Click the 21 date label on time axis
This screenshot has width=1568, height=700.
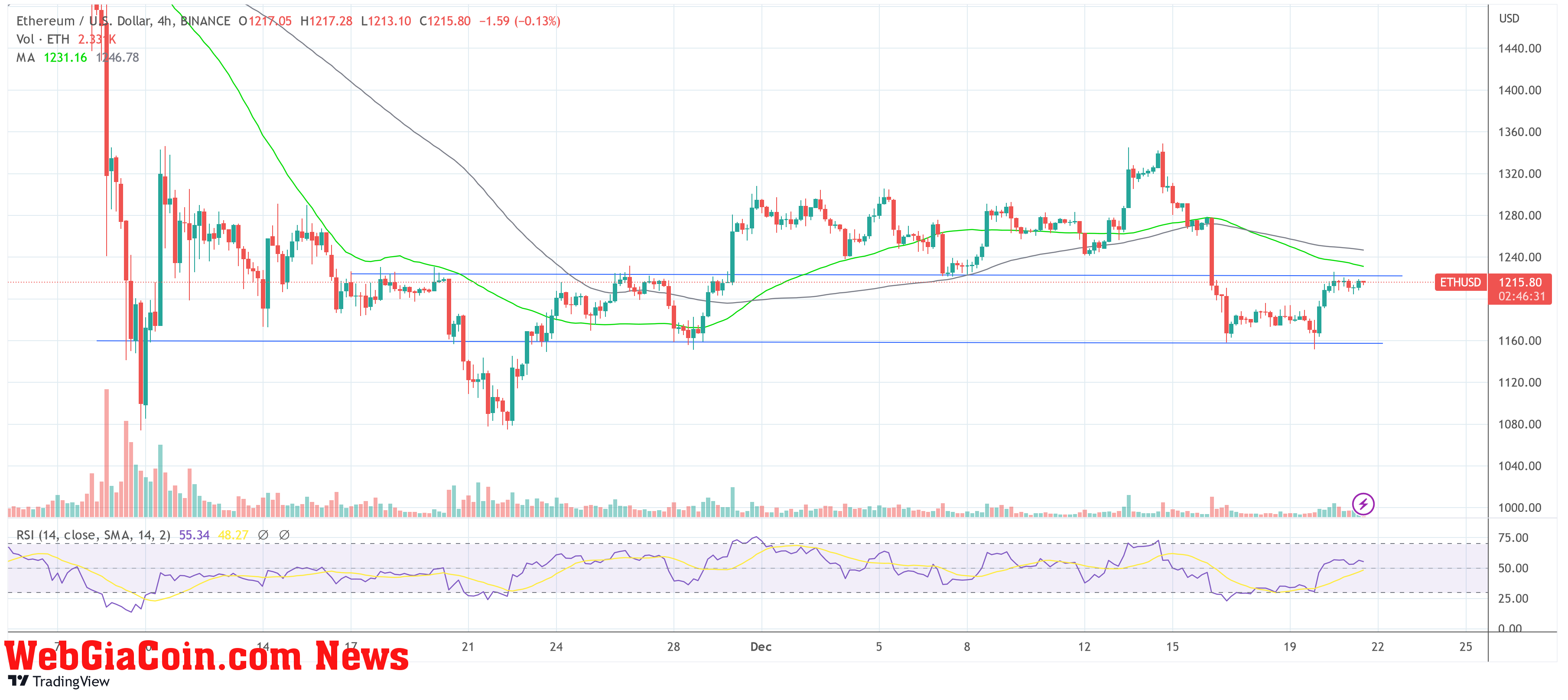pos(468,647)
